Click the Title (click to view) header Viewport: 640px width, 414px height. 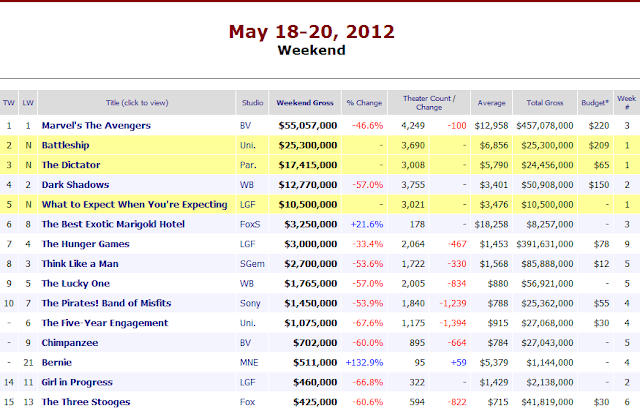click(x=137, y=103)
